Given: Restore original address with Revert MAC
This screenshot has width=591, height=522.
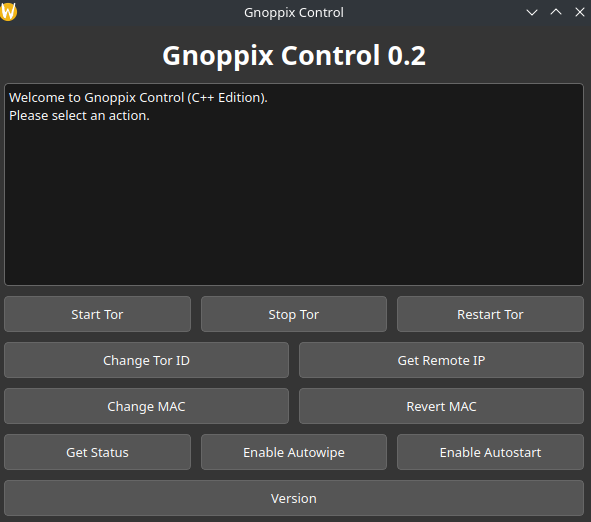Looking at the screenshot, I should pyautogui.click(x=441, y=406).
